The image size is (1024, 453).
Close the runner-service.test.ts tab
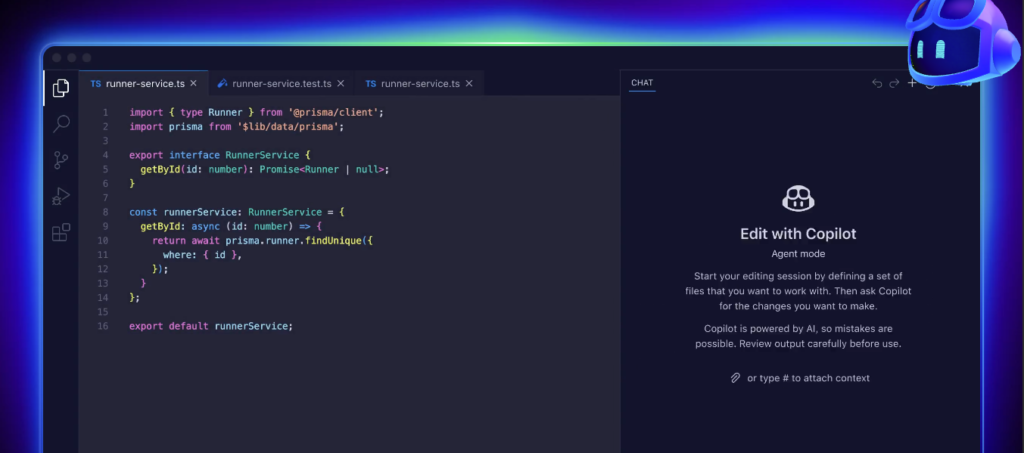point(340,84)
